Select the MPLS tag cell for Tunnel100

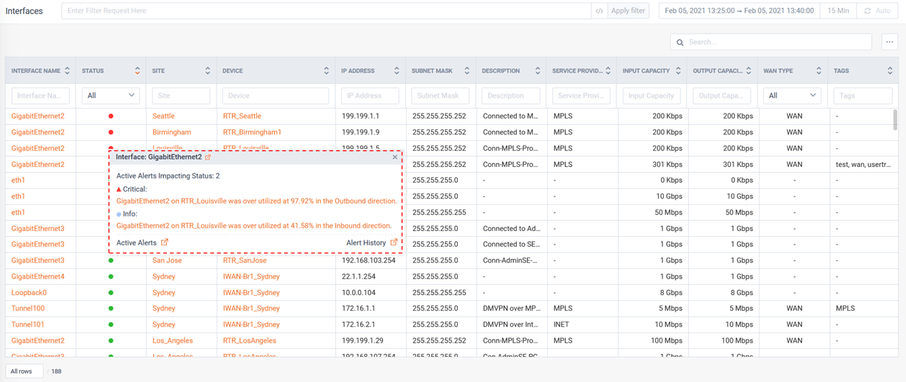[863, 309]
